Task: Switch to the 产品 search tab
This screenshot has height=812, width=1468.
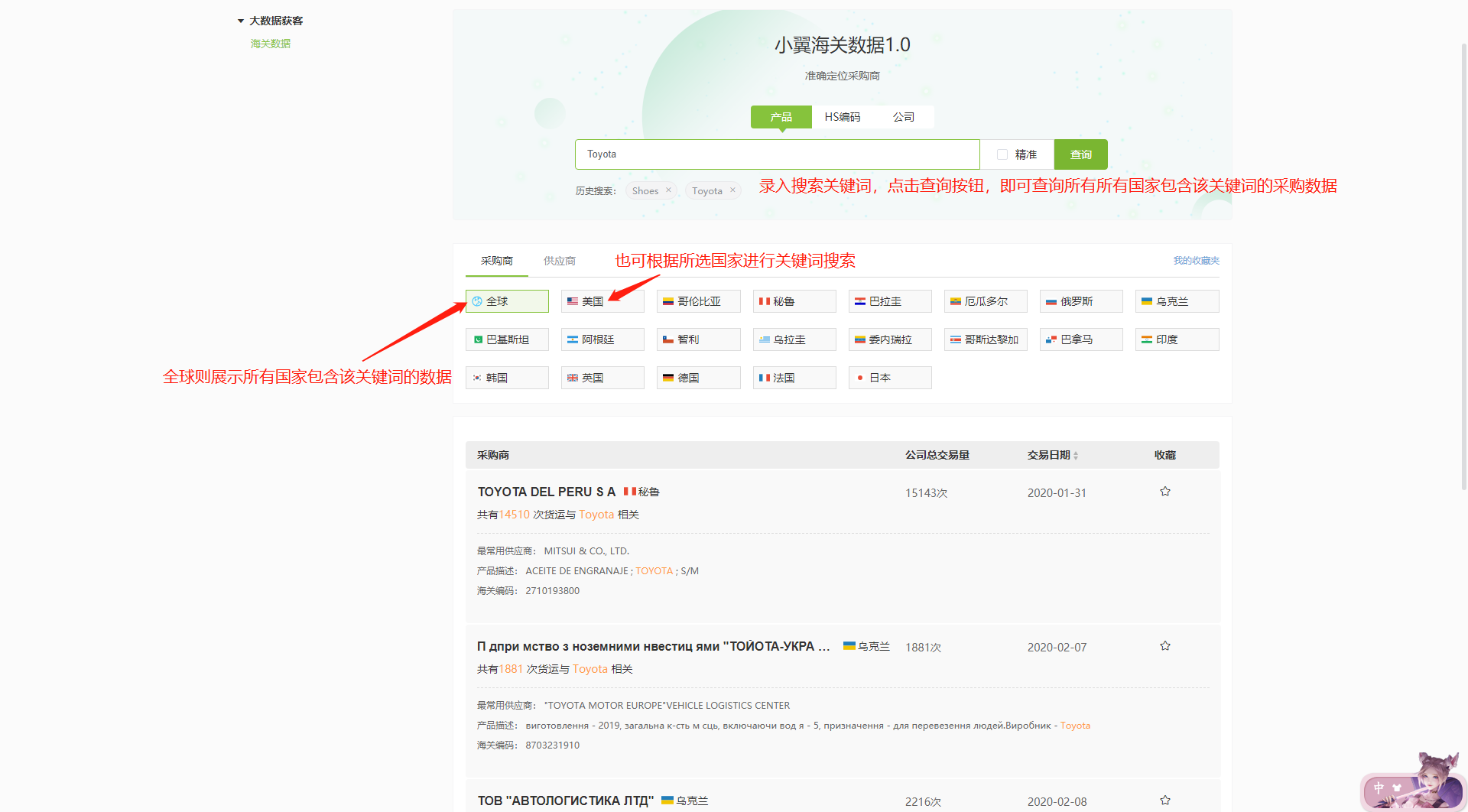Action: click(x=781, y=117)
